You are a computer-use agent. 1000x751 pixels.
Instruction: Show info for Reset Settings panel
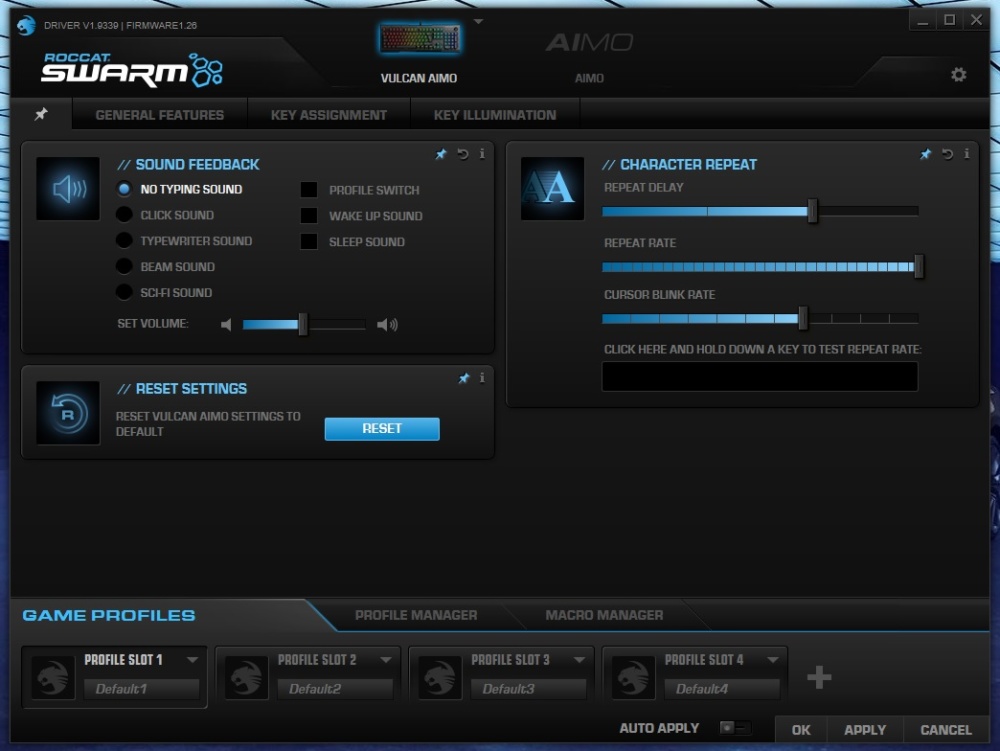coord(482,378)
